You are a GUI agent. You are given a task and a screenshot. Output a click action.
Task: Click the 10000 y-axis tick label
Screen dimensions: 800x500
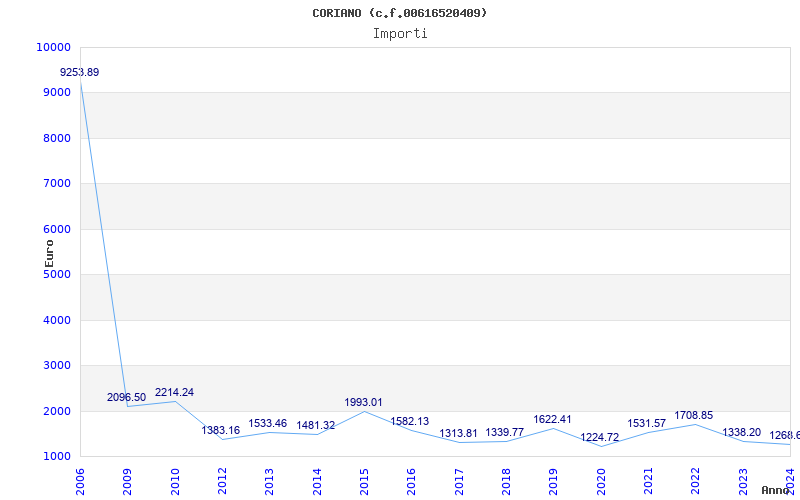click(x=53, y=47)
